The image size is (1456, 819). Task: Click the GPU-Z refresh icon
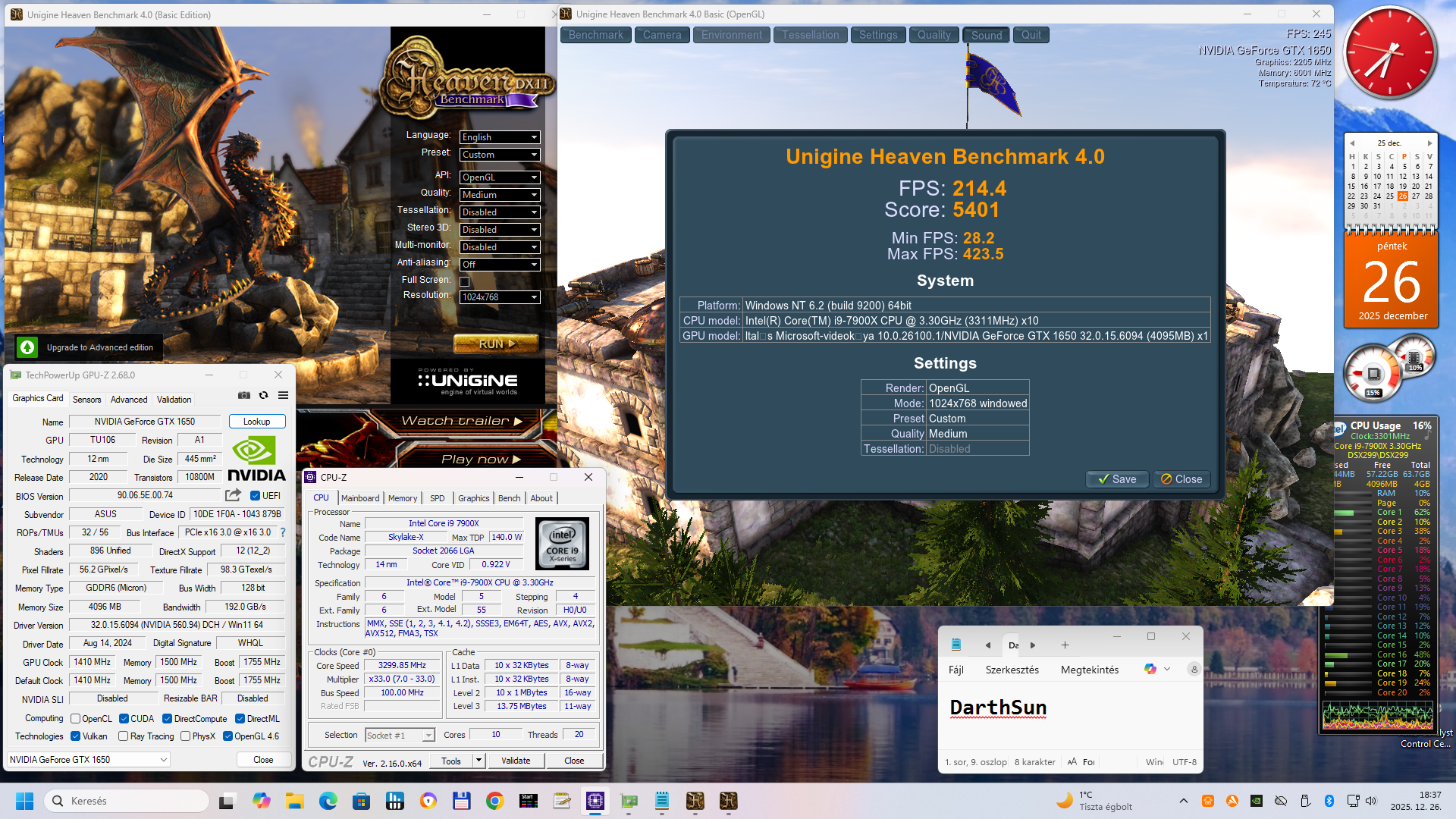tap(263, 395)
